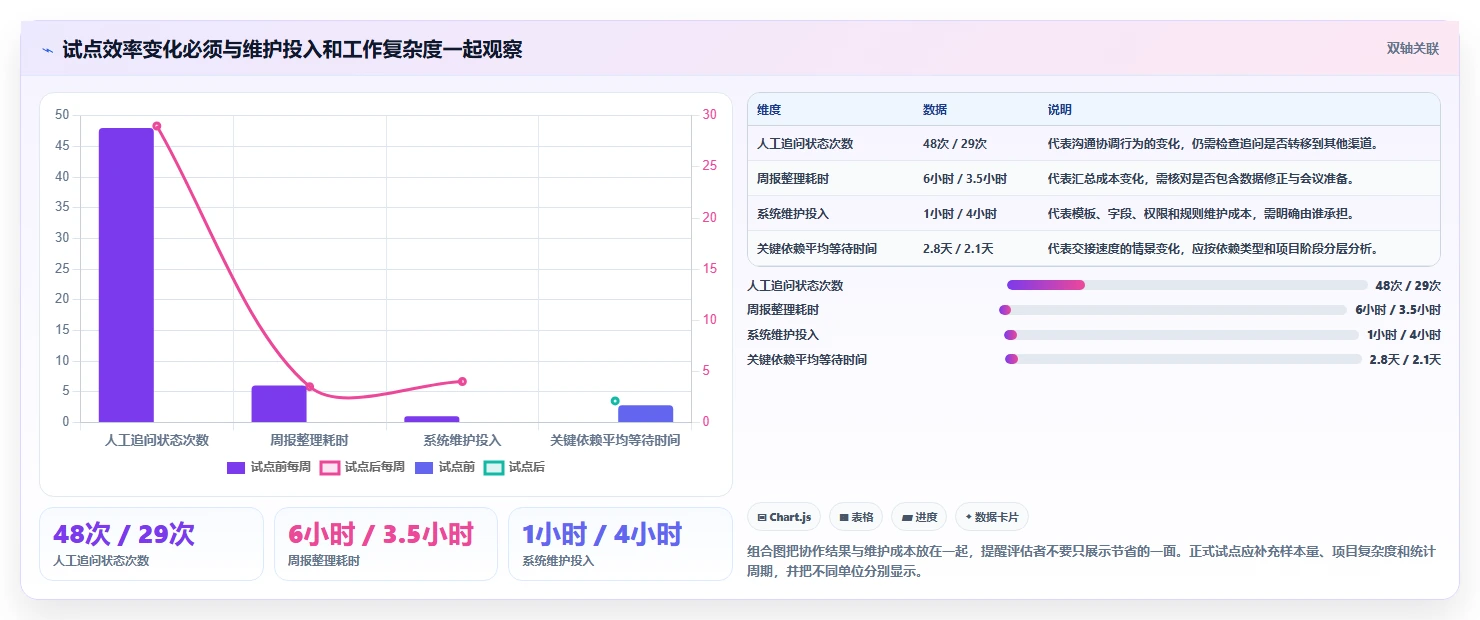Viewport: 1480px width, 620px height.
Task: Click the x-axis label 关键依赖平均等待时间
Action: (615, 440)
